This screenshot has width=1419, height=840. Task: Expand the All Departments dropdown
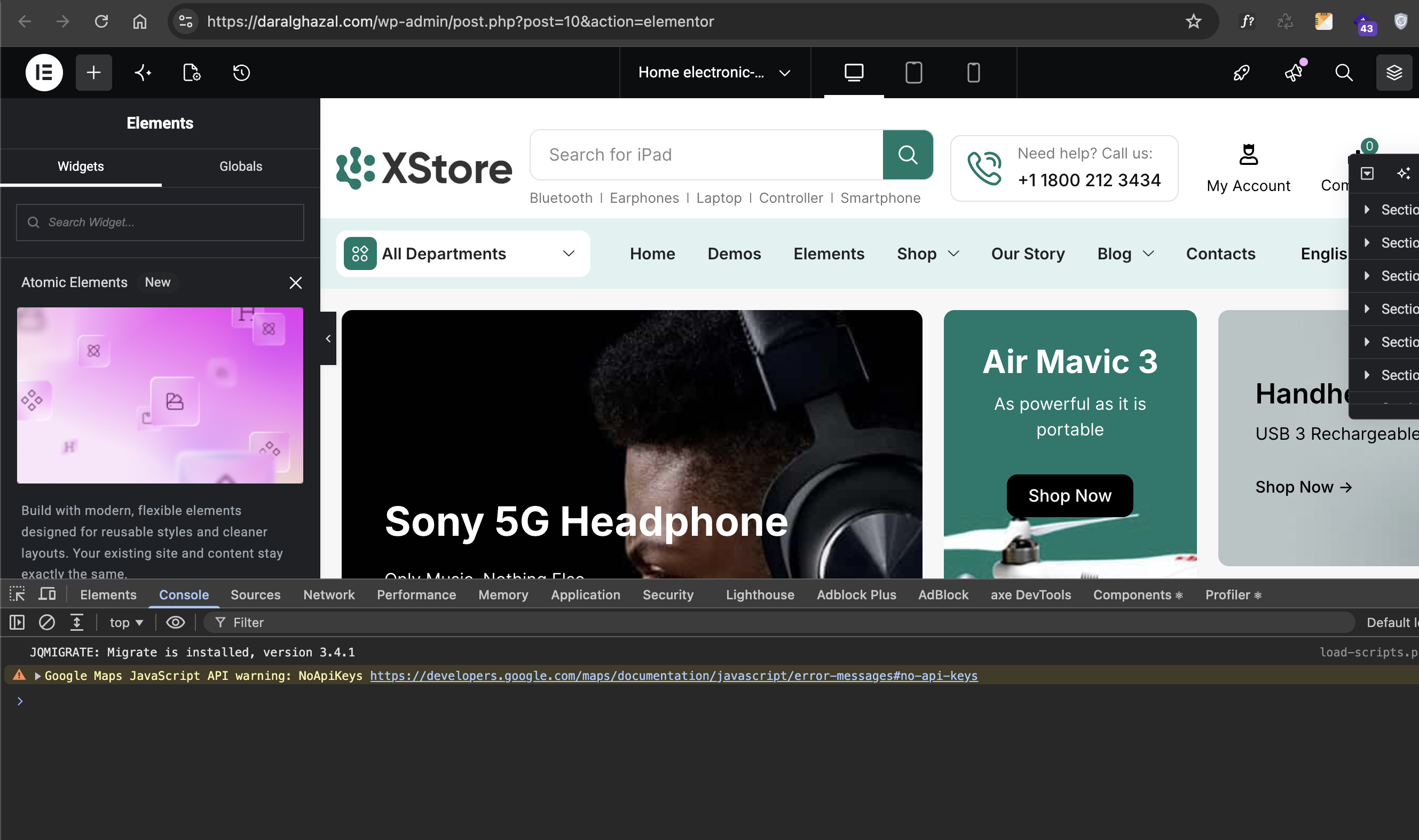463,253
